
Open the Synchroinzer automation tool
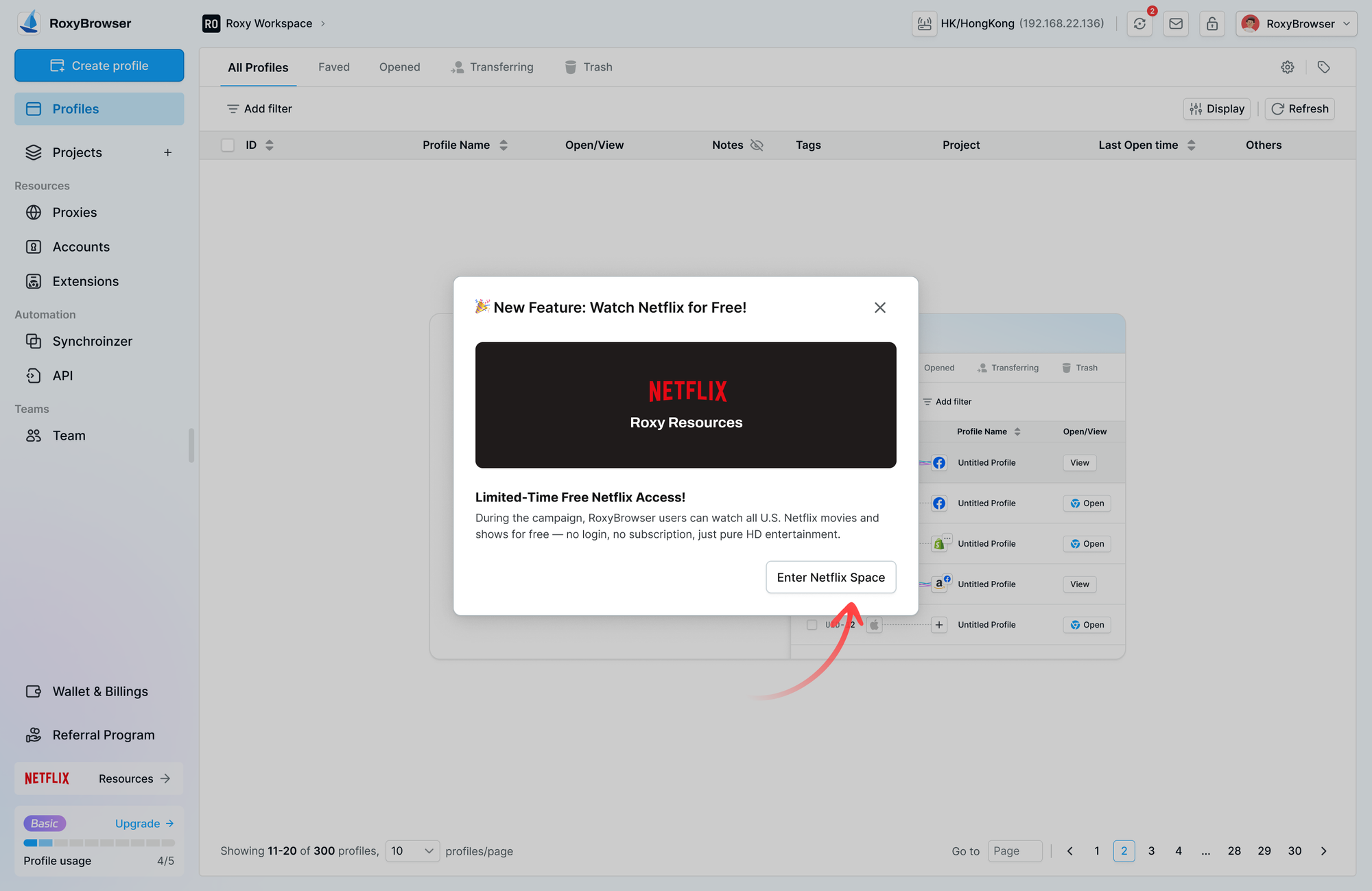(x=93, y=341)
